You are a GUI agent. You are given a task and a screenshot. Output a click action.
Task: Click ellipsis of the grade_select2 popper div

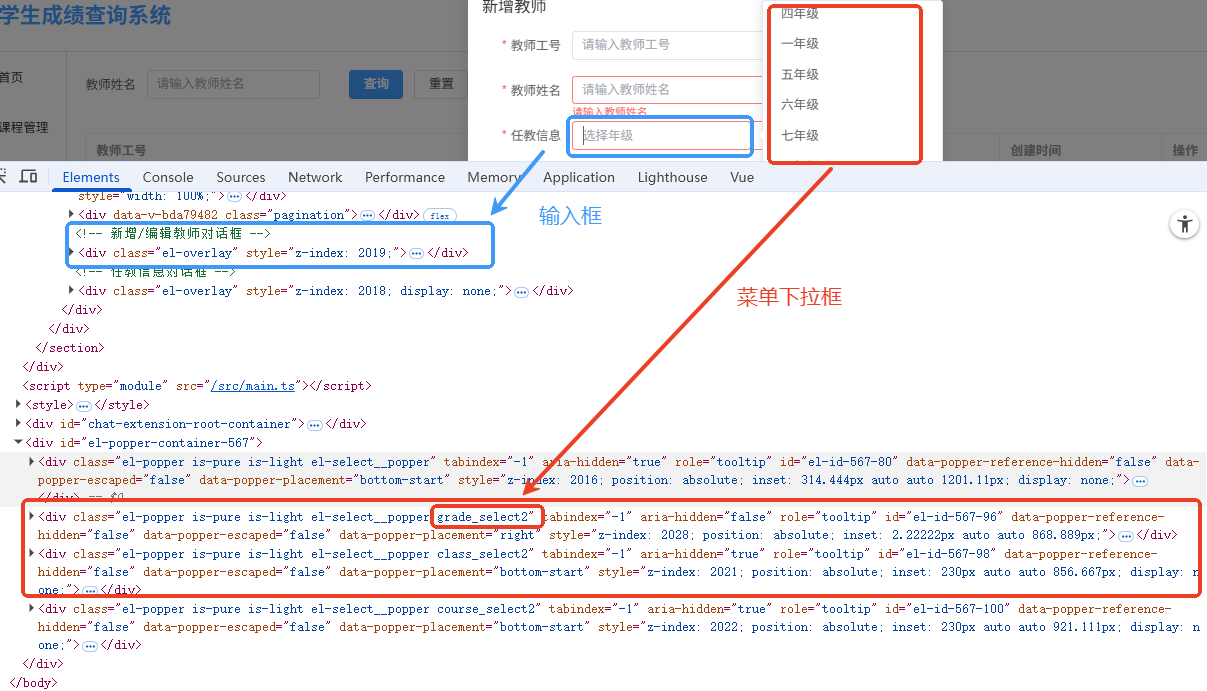[x=1125, y=536]
